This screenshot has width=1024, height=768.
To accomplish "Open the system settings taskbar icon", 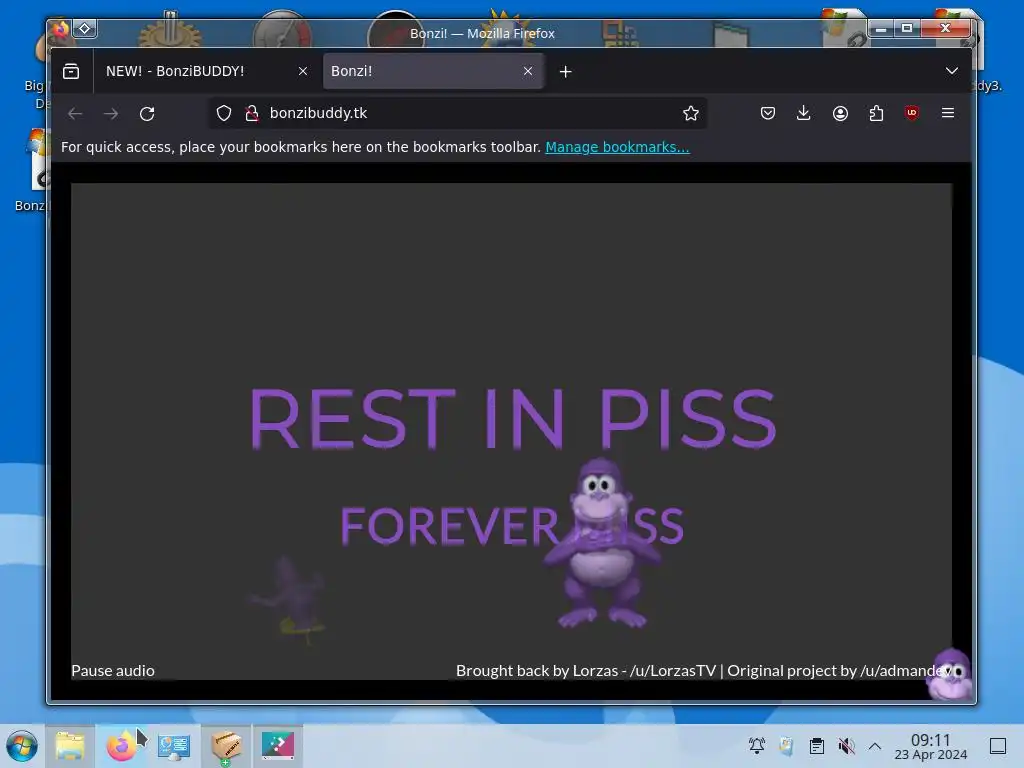I will click(x=174, y=746).
